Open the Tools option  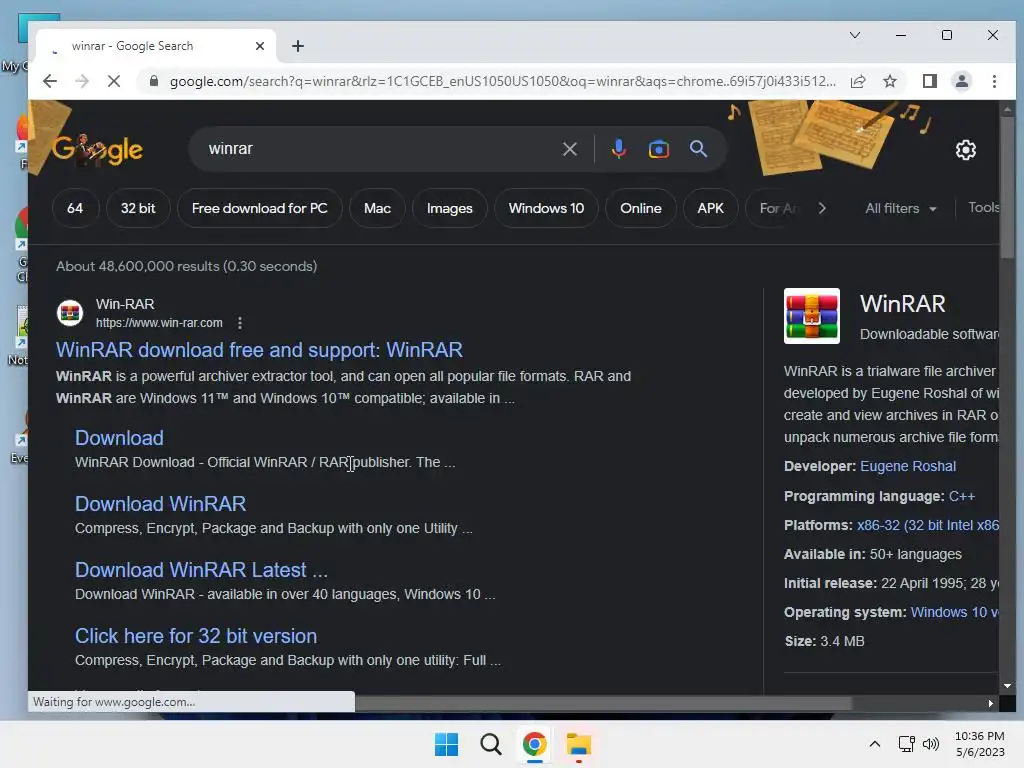[x=983, y=208]
